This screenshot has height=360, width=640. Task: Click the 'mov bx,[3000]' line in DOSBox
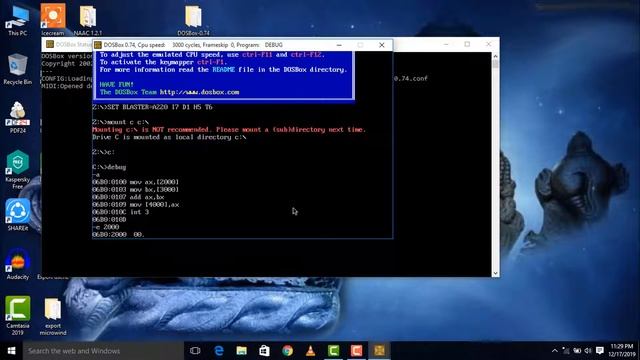(x=136, y=189)
